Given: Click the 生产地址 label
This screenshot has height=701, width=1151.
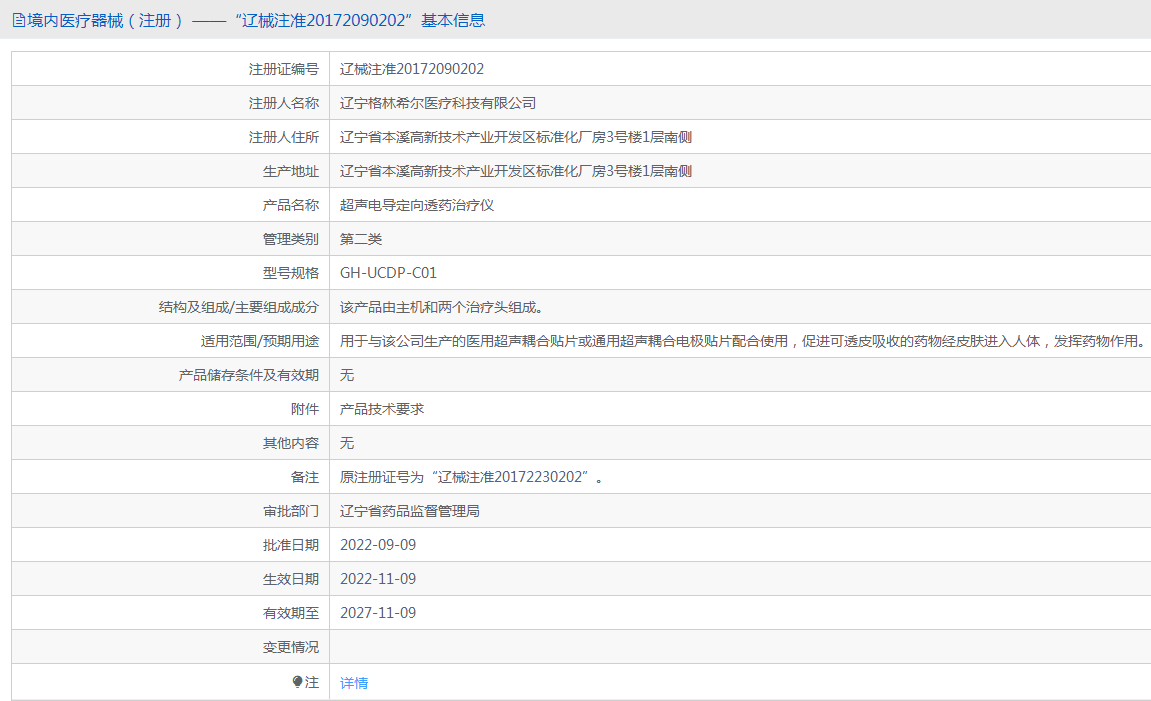Looking at the screenshot, I should 291,171.
